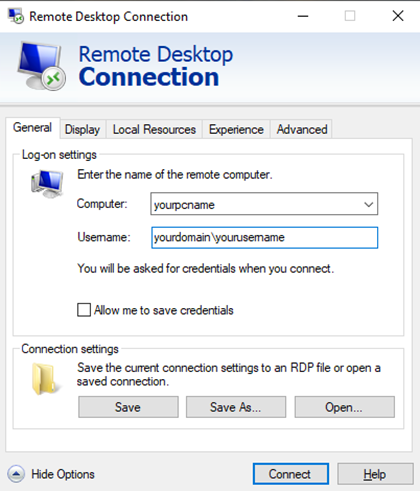Select the Experience tab

pyautogui.click(x=236, y=130)
